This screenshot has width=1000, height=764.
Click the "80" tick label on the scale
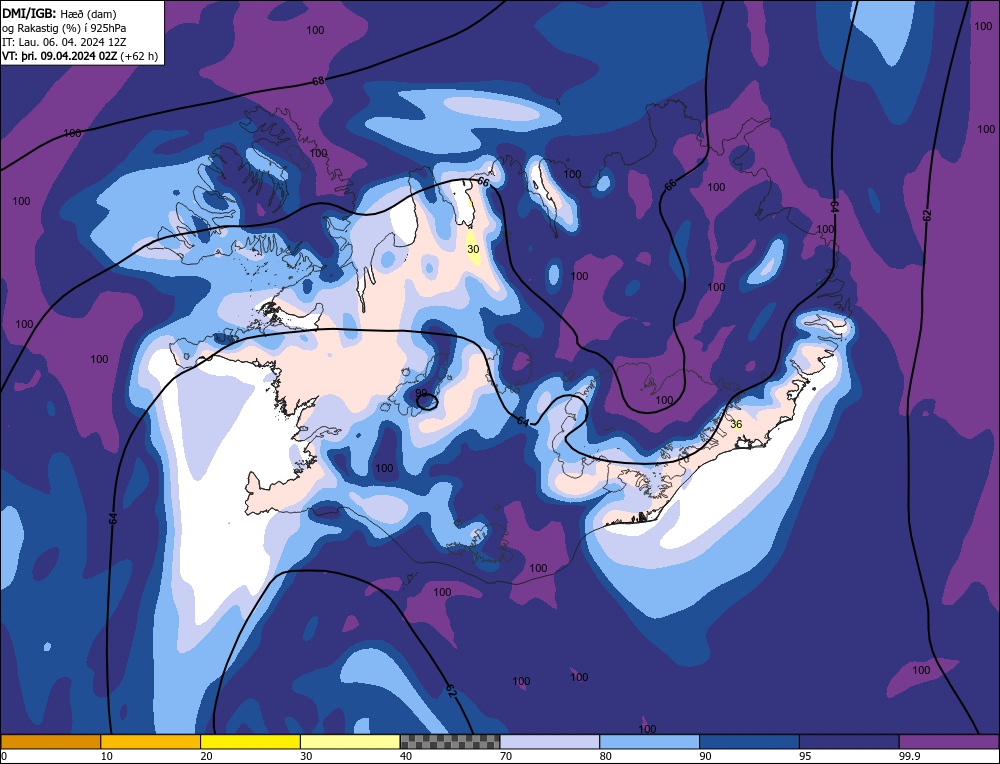tap(605, 756)
